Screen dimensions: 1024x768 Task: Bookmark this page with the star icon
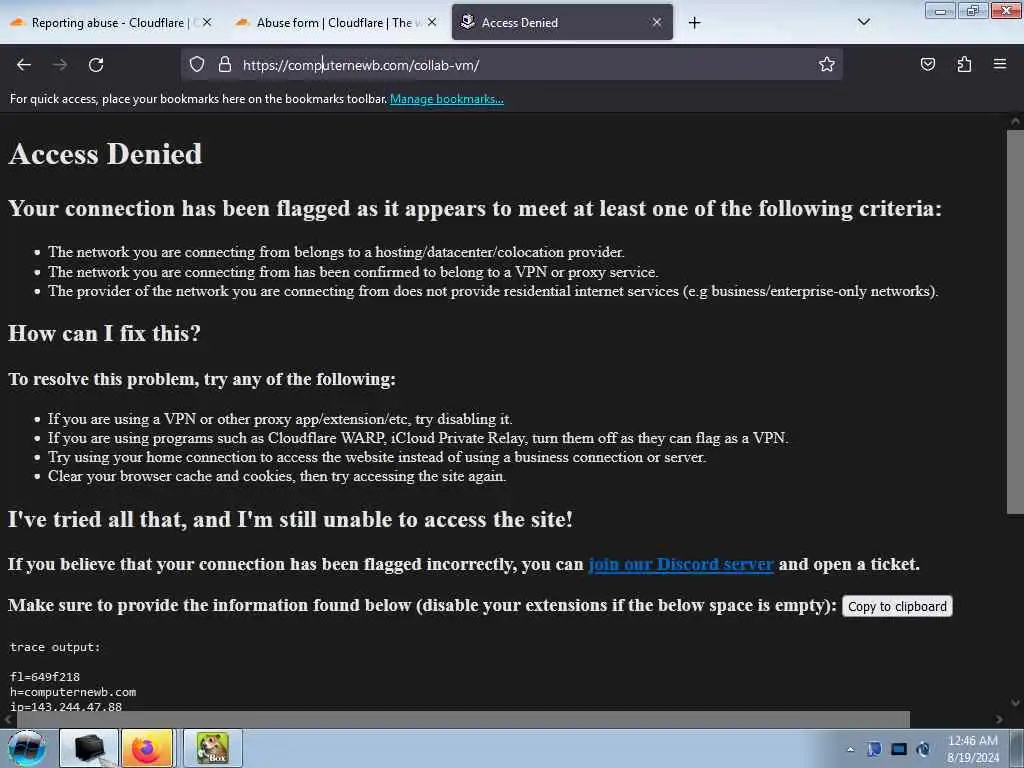[827, 64]
